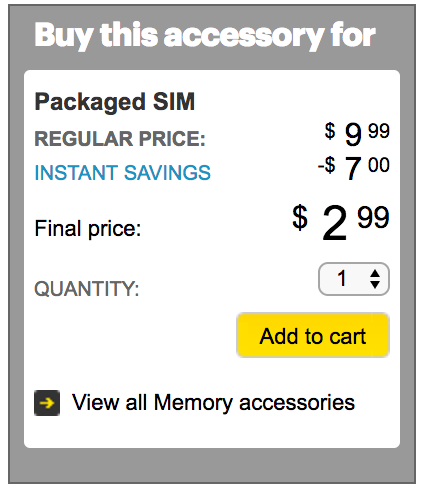Click the superscript 99 cents of the regular price
The height and width of the screenshot is (492, 424).
[x=379, y=130]
